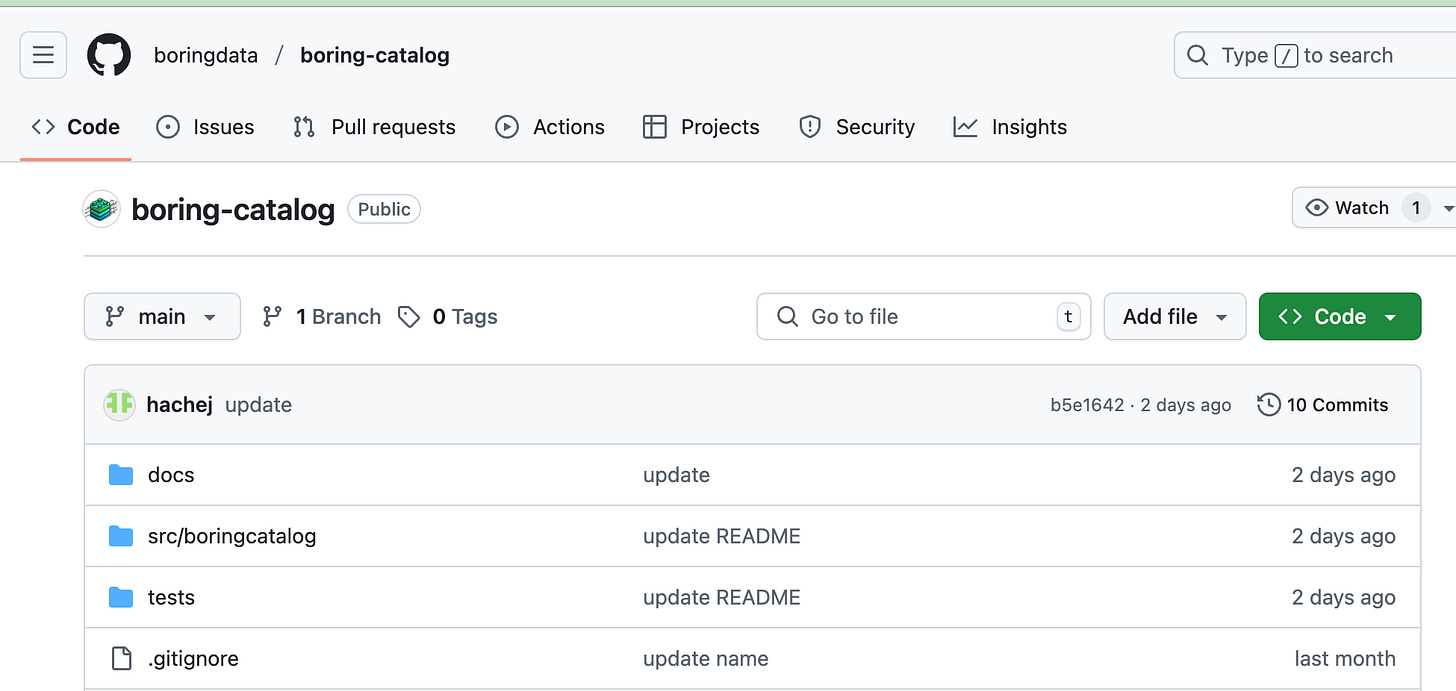Expand the green Code dropdown button
Viewport: 1456px width, 691px height.
tap(1339, 316)
